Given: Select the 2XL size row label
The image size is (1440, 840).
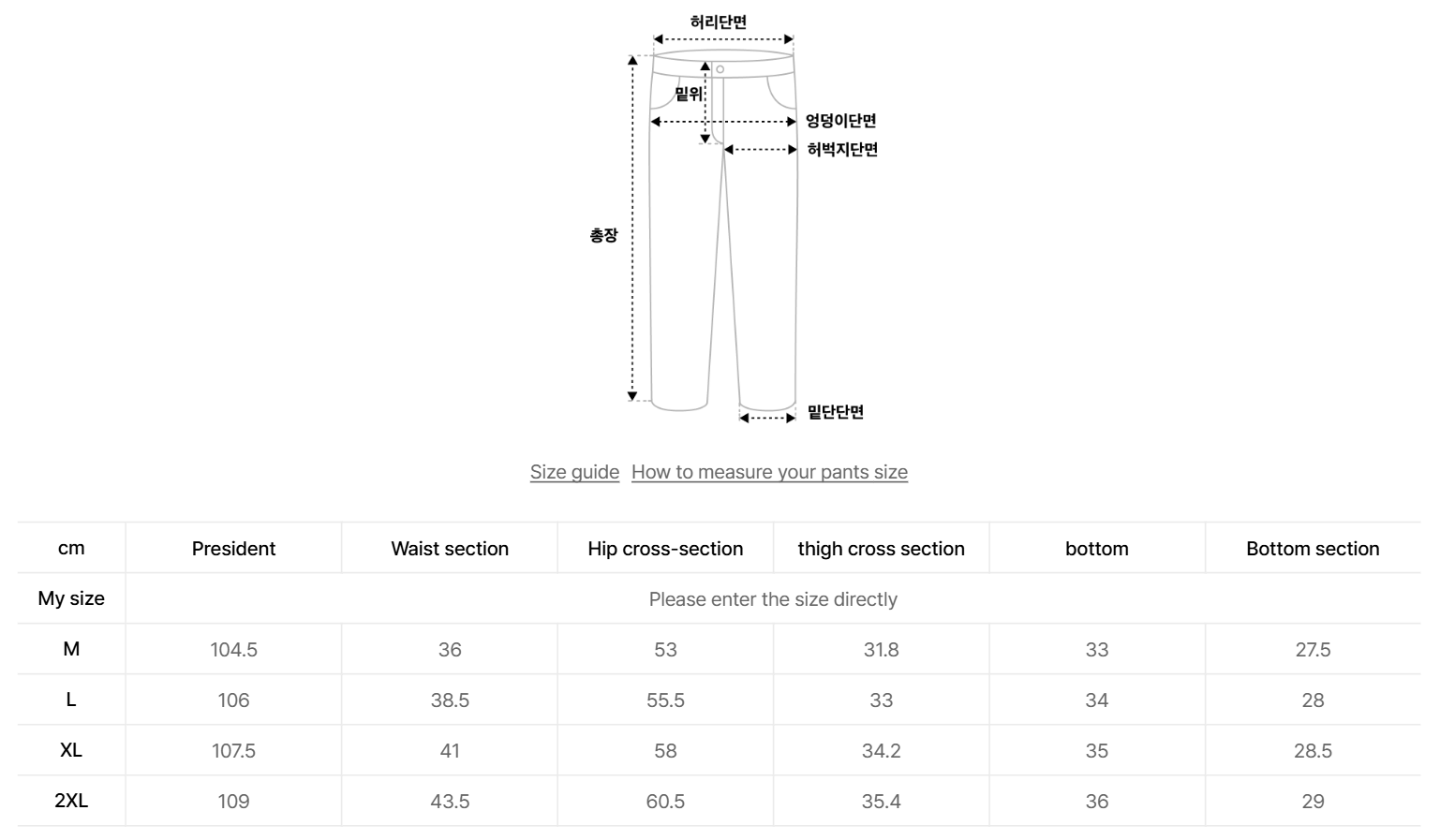Looking at the screenshot, I should (x=71, y=801).
